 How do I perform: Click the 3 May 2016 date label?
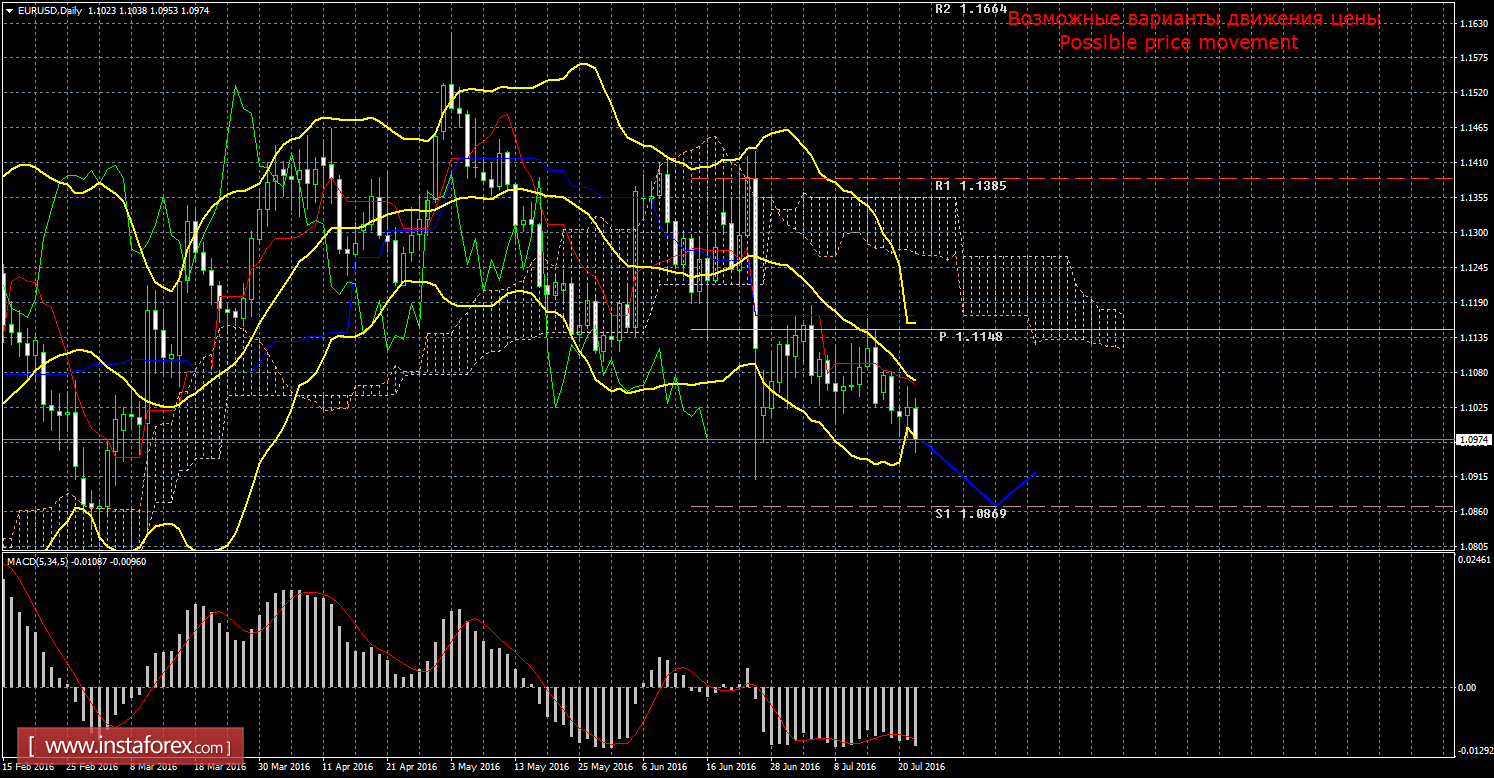pos(476,767)
